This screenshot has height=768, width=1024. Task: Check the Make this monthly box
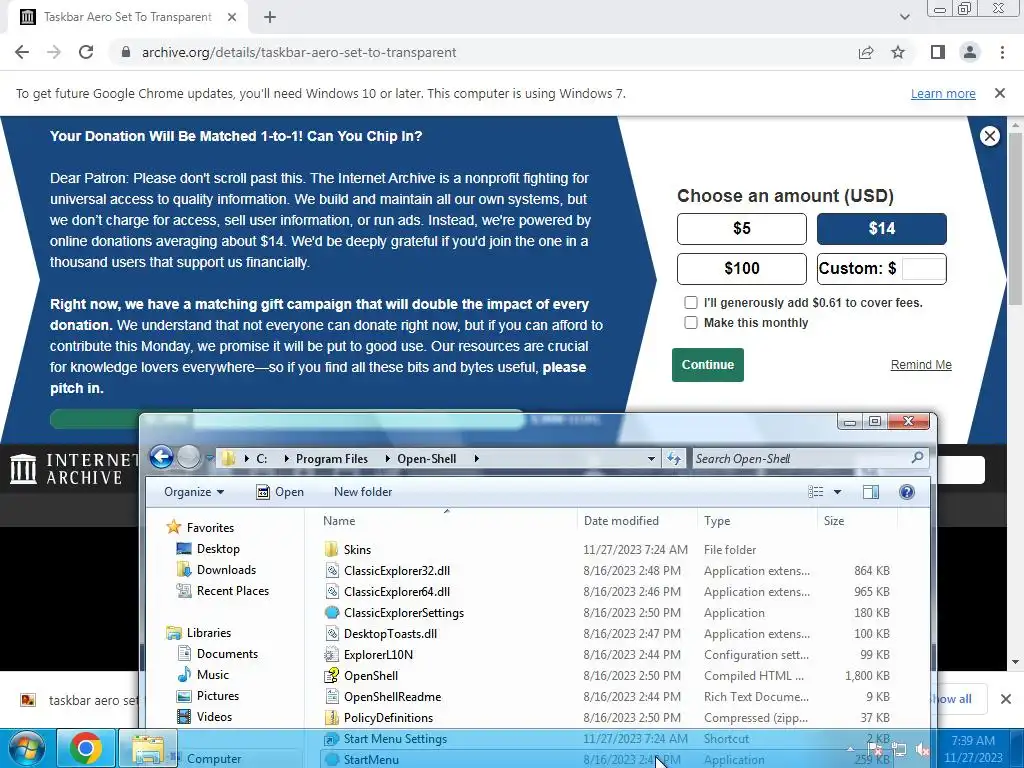[x=690, y=323]
